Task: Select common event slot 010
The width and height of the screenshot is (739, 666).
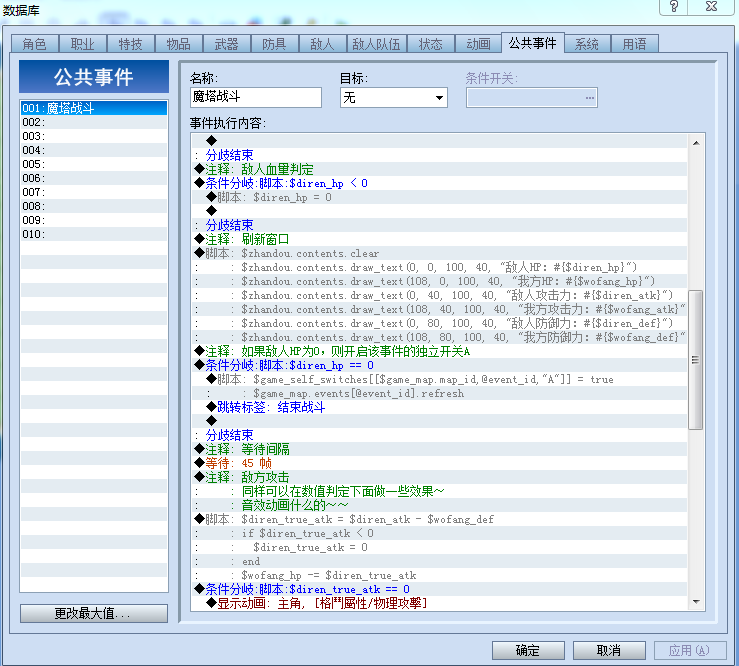Action: 94,234
